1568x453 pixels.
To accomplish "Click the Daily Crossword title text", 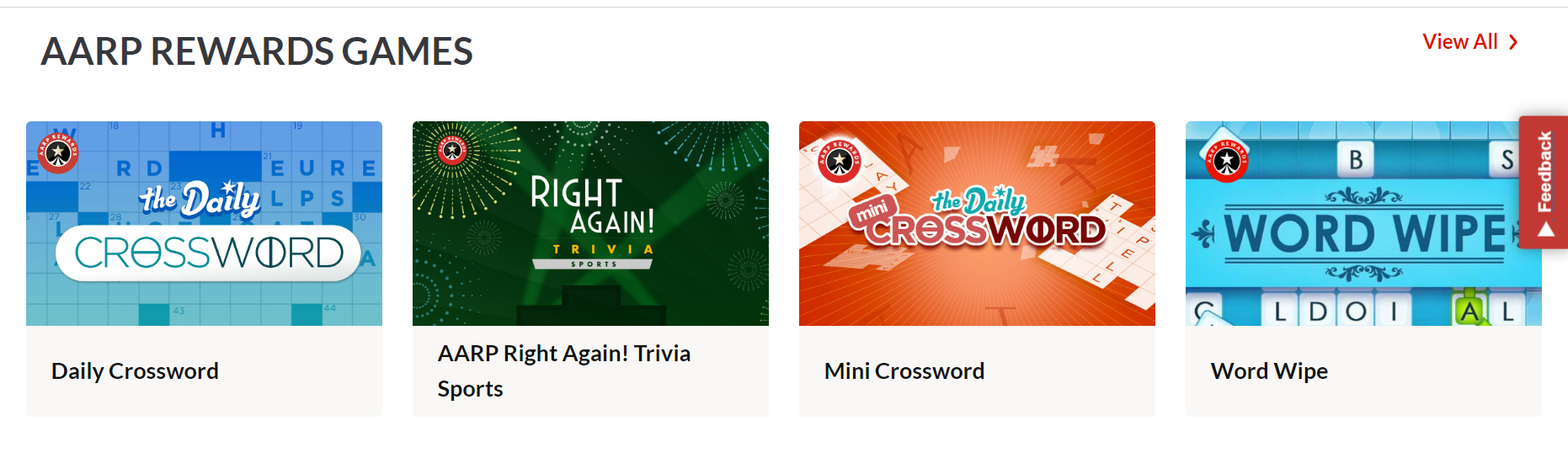I will [x=135, y=371].
